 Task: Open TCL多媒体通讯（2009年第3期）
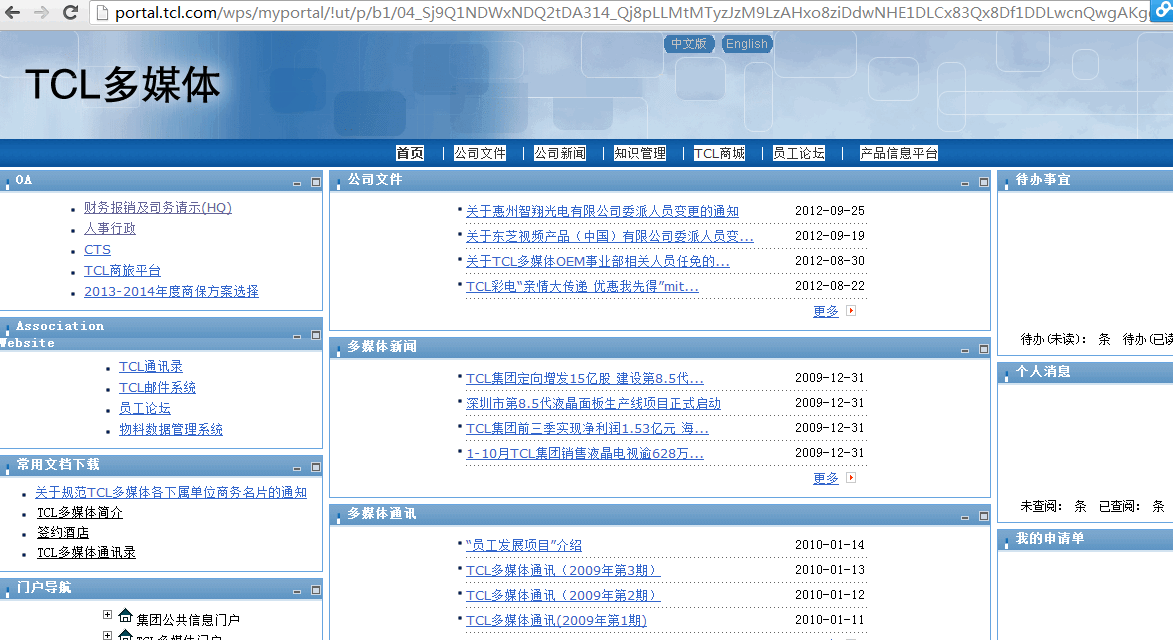(x=563, y=570)
